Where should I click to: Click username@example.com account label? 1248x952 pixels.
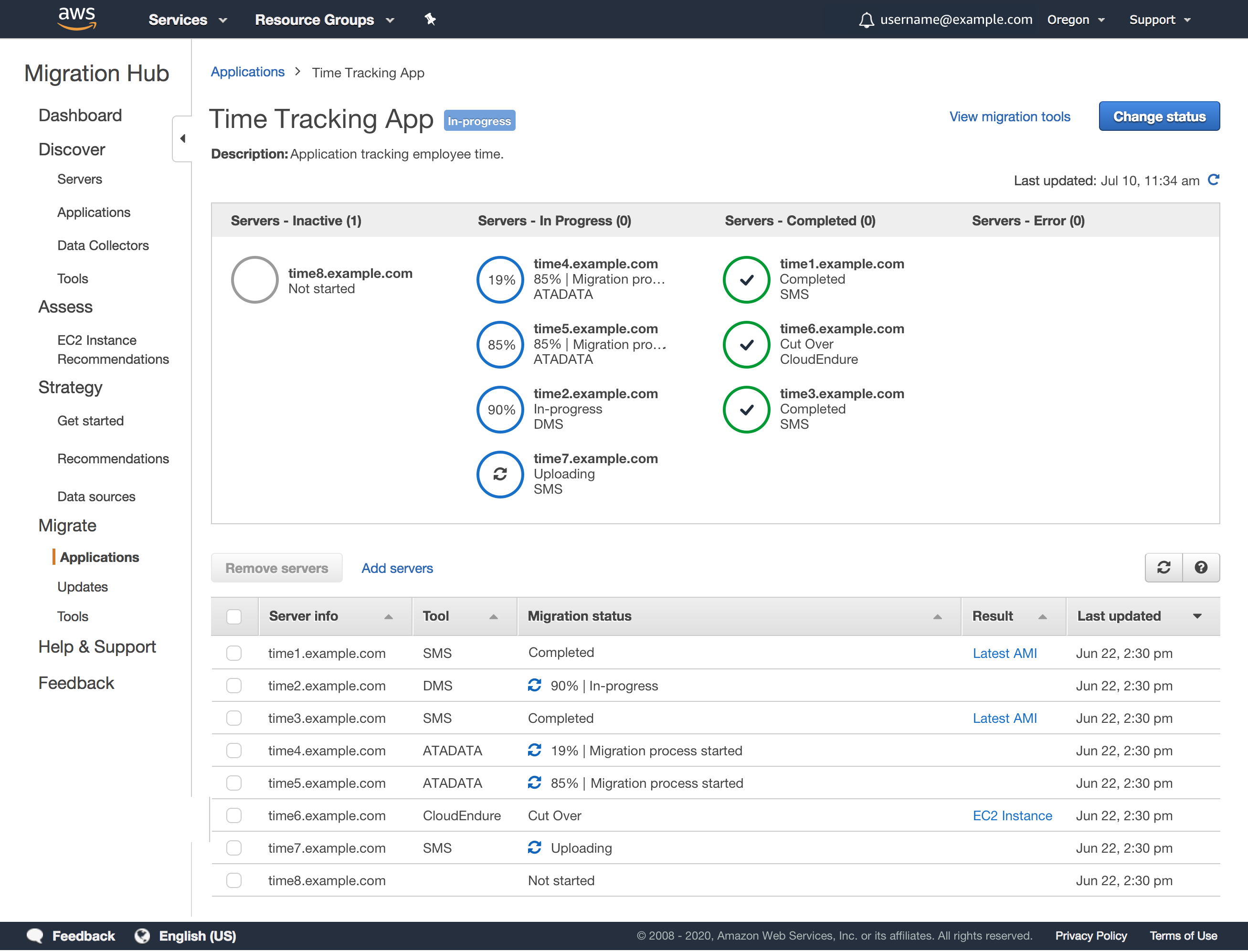[956, 20]
